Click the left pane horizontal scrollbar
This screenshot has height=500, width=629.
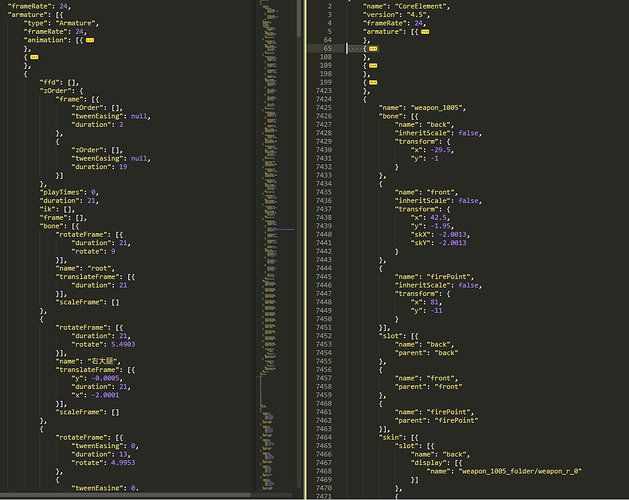(x=125, y=495)
